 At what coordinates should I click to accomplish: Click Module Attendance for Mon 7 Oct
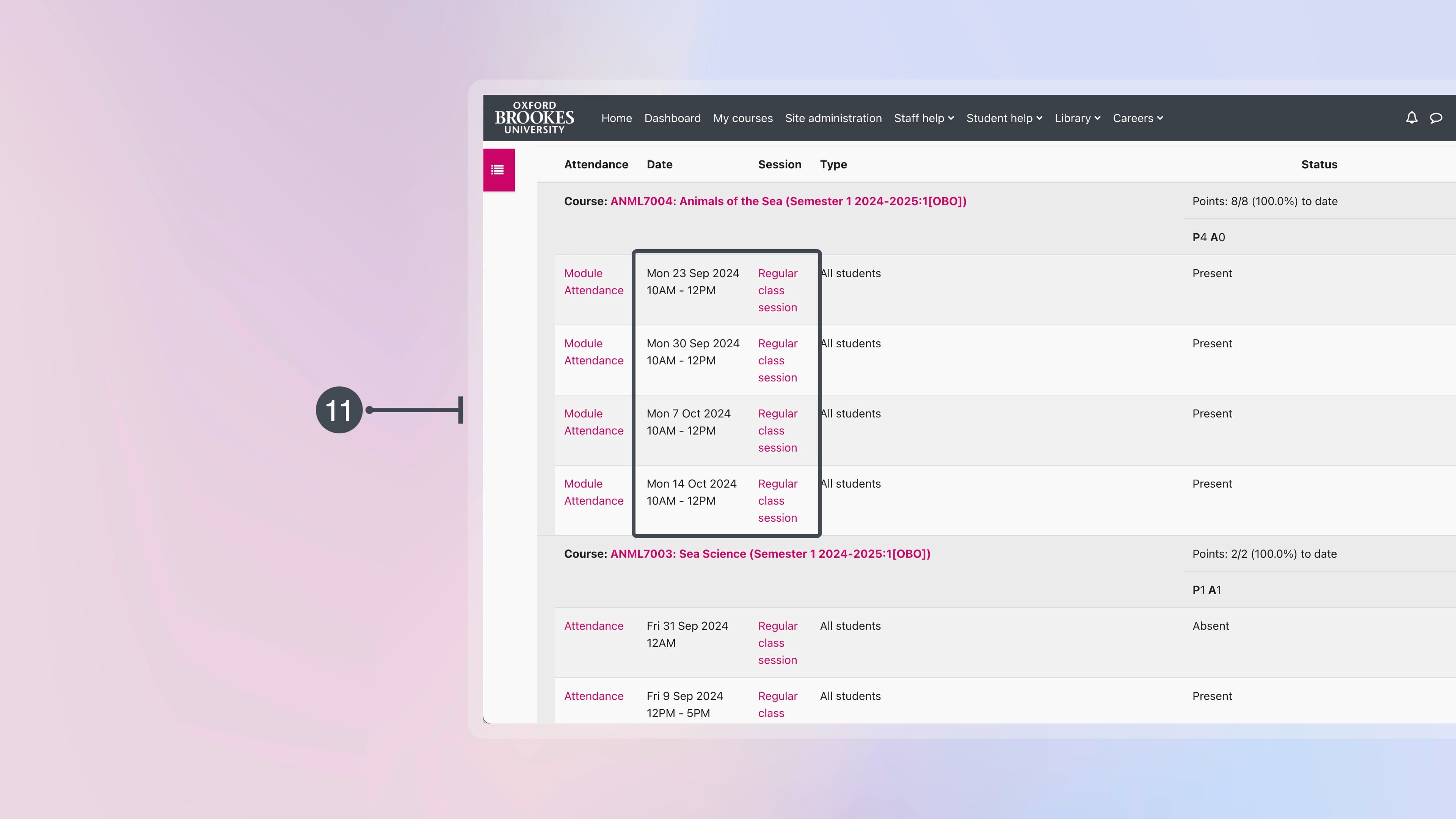(x=593, y=422)
